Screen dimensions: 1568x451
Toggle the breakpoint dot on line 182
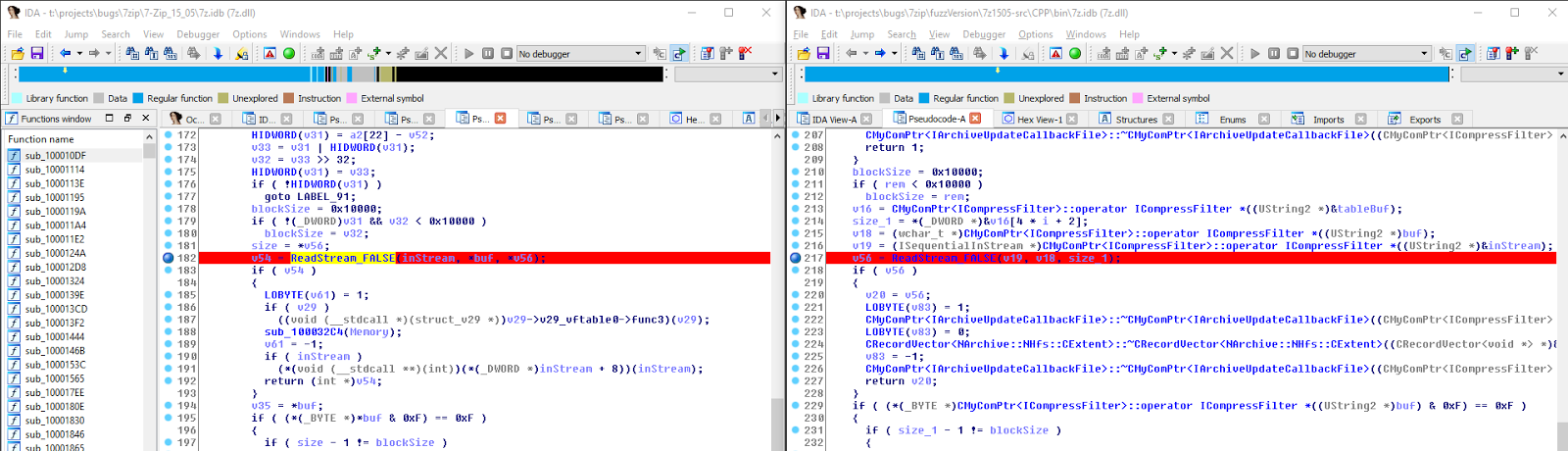pyautogui.click(x=169, y=258)
